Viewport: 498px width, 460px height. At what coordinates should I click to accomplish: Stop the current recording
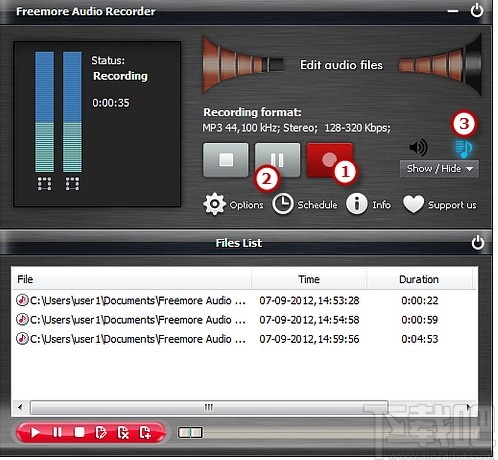click(x=226, y=160)
